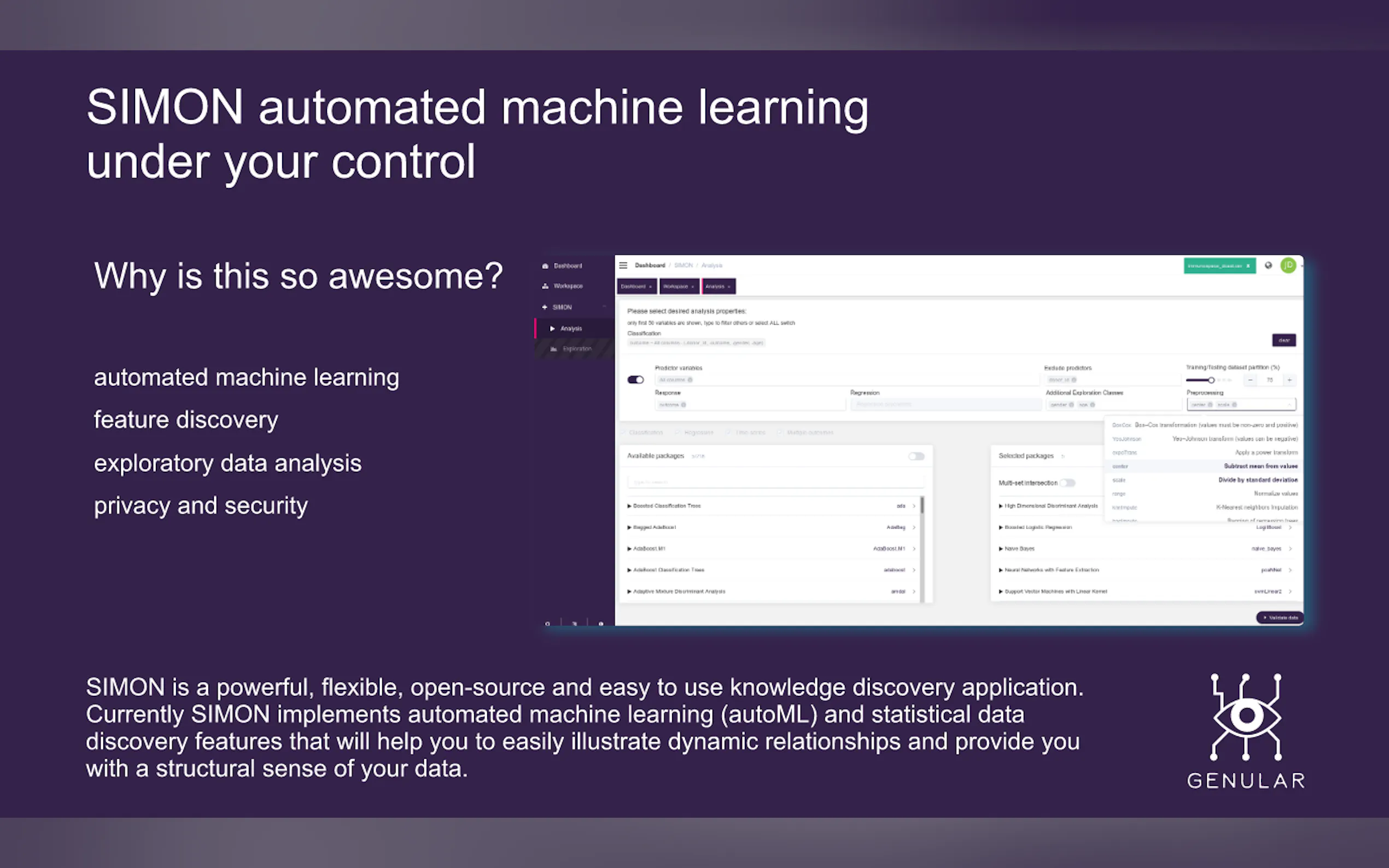Viewport: 1389px width, 868px height.
Task: Click the hamburger menu icon
Action: point(623,265)
